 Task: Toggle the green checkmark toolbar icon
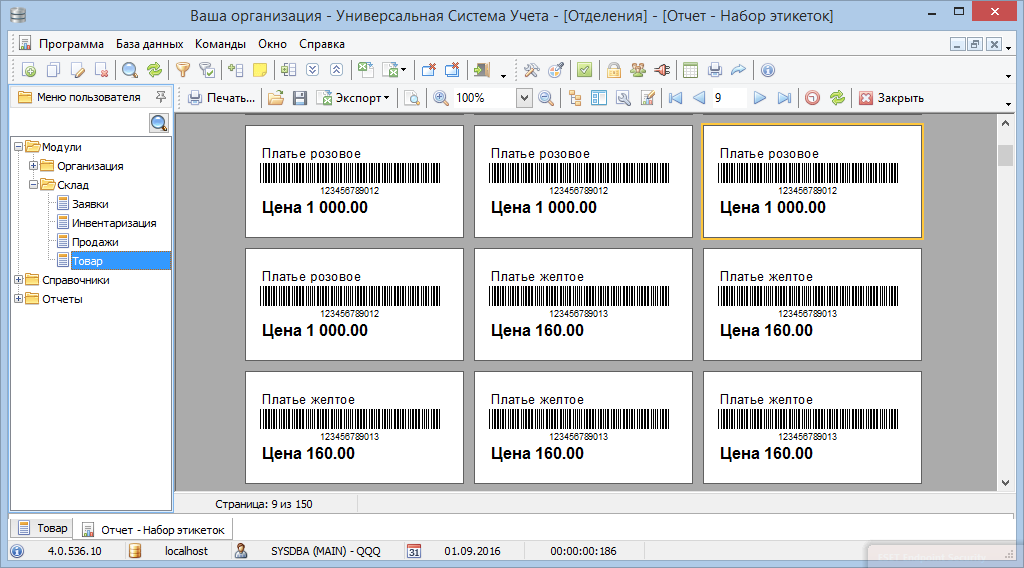point(585,70)
